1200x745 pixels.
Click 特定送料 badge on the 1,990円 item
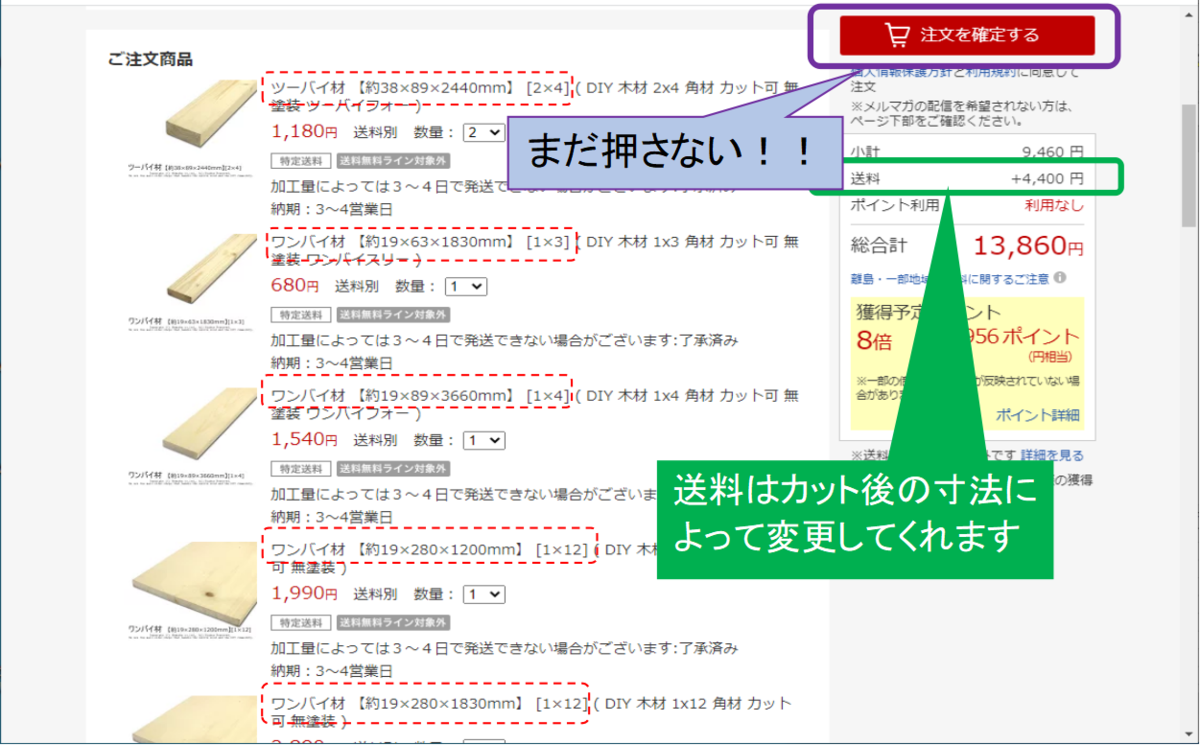[301, 622]
